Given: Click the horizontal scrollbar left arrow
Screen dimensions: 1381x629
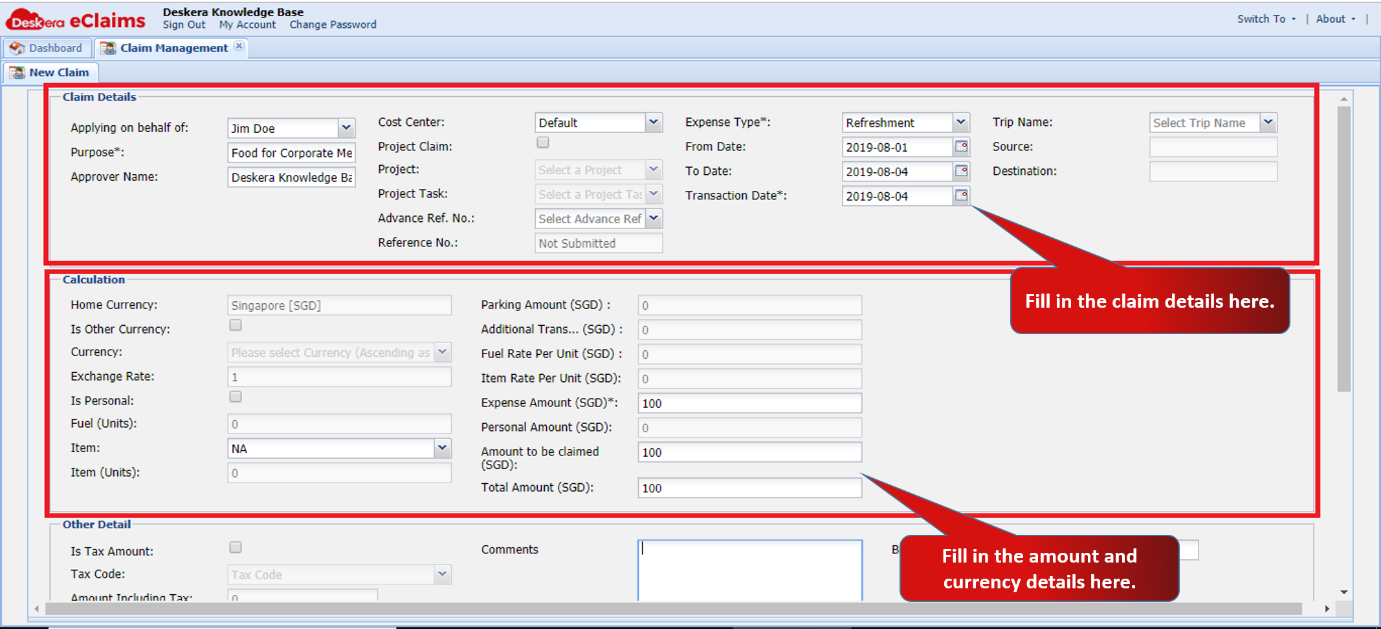Looking at the screenshot, I should click(36, 608).
